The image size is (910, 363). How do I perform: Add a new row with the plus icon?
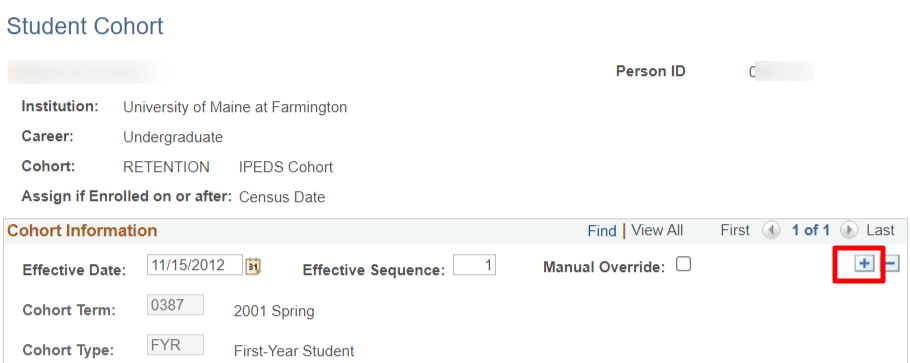(865, 264)
